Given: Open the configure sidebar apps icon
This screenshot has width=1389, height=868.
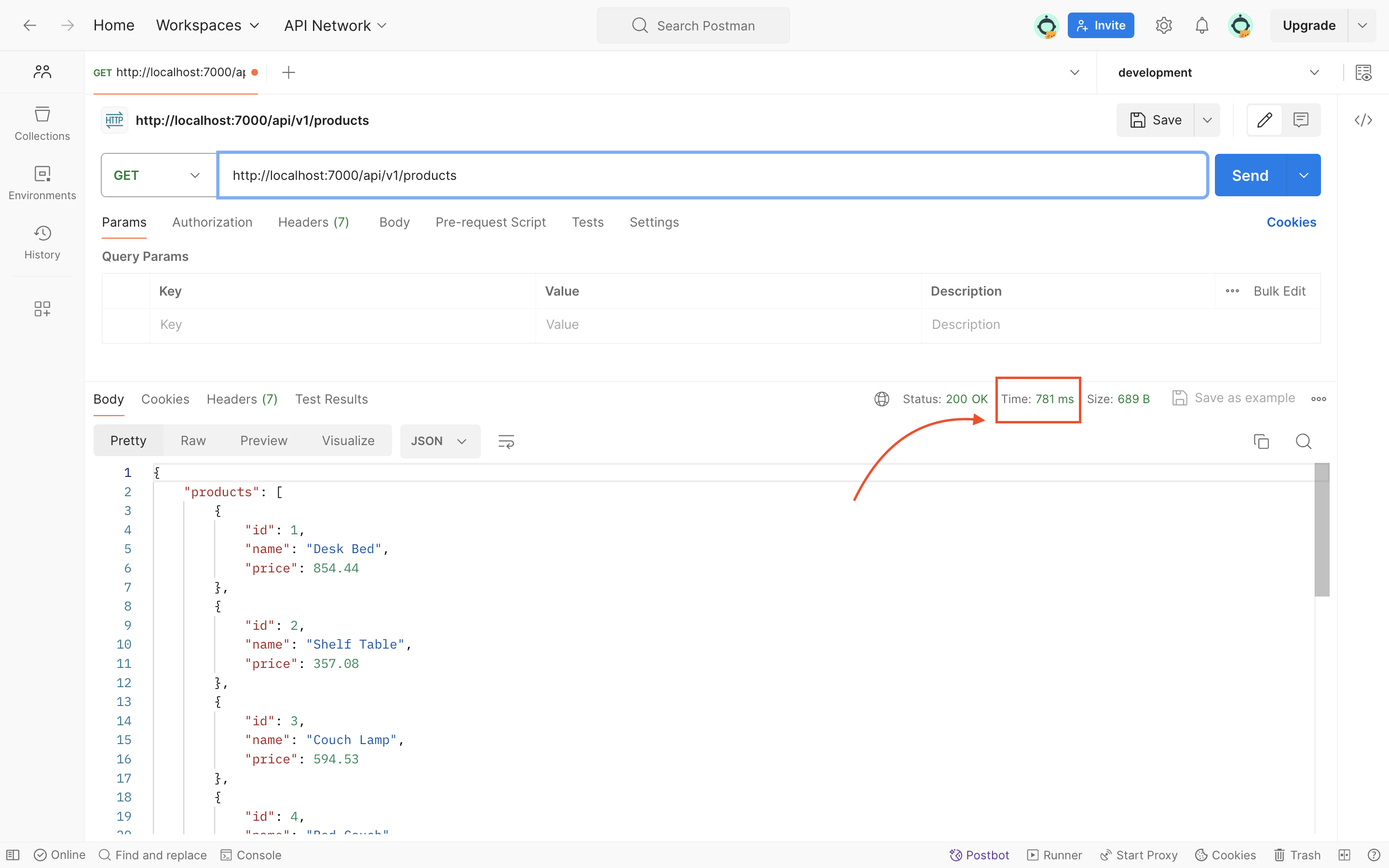Looking at the screenshot, I should pos(42,309).
